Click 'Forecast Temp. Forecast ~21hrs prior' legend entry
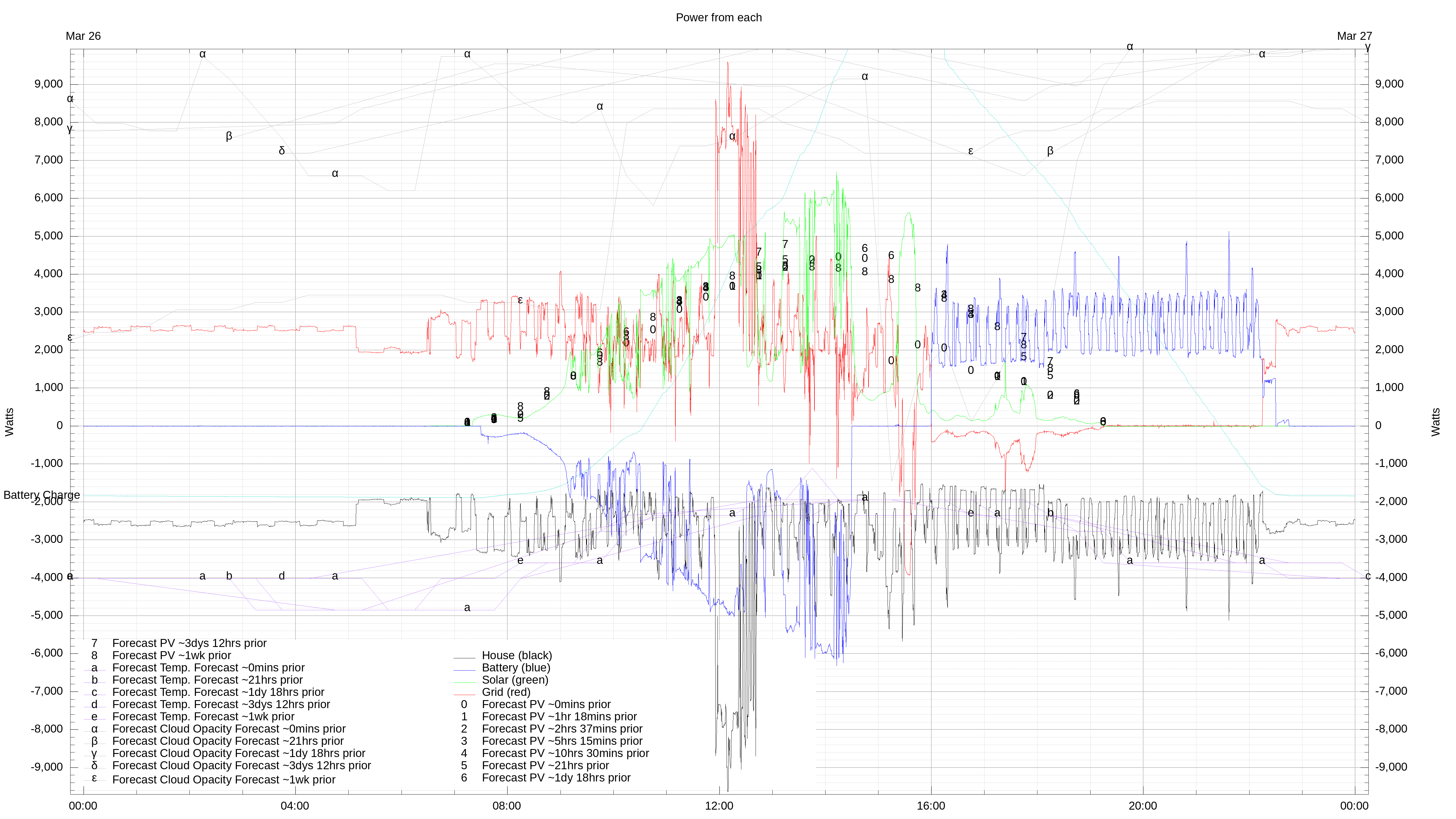The width and height of the screenshot is (1456, 819). coord(207,680)
